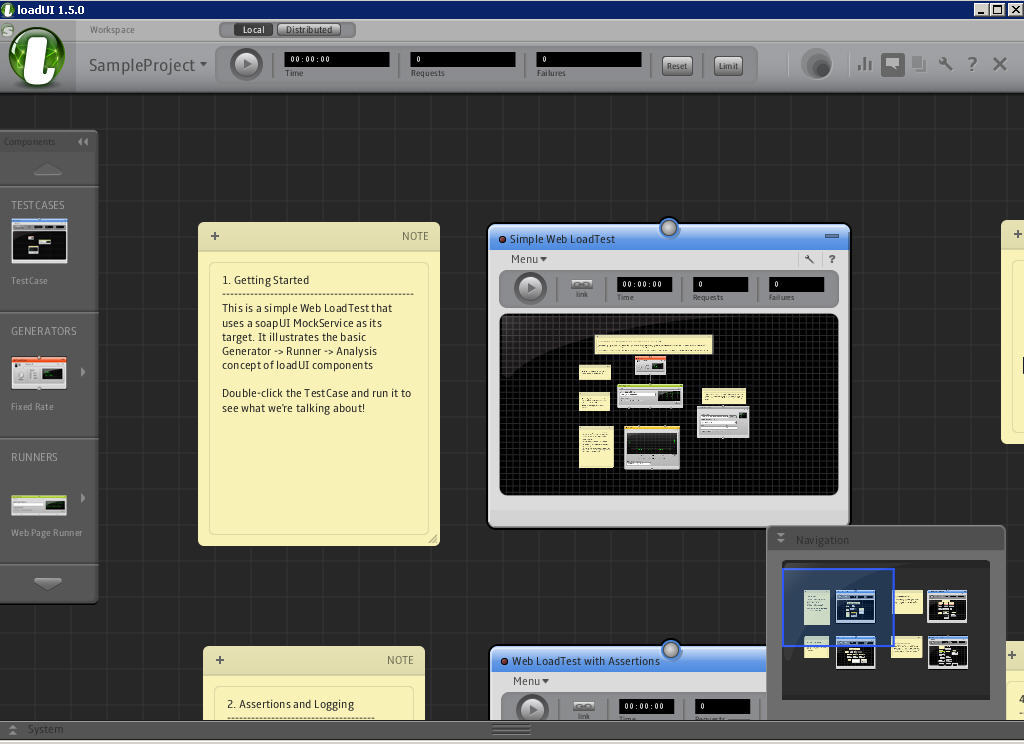The image size is (1024, 744).
Task: Click Web LoadTest with Assertions top connector
Action: pos(671,650)
